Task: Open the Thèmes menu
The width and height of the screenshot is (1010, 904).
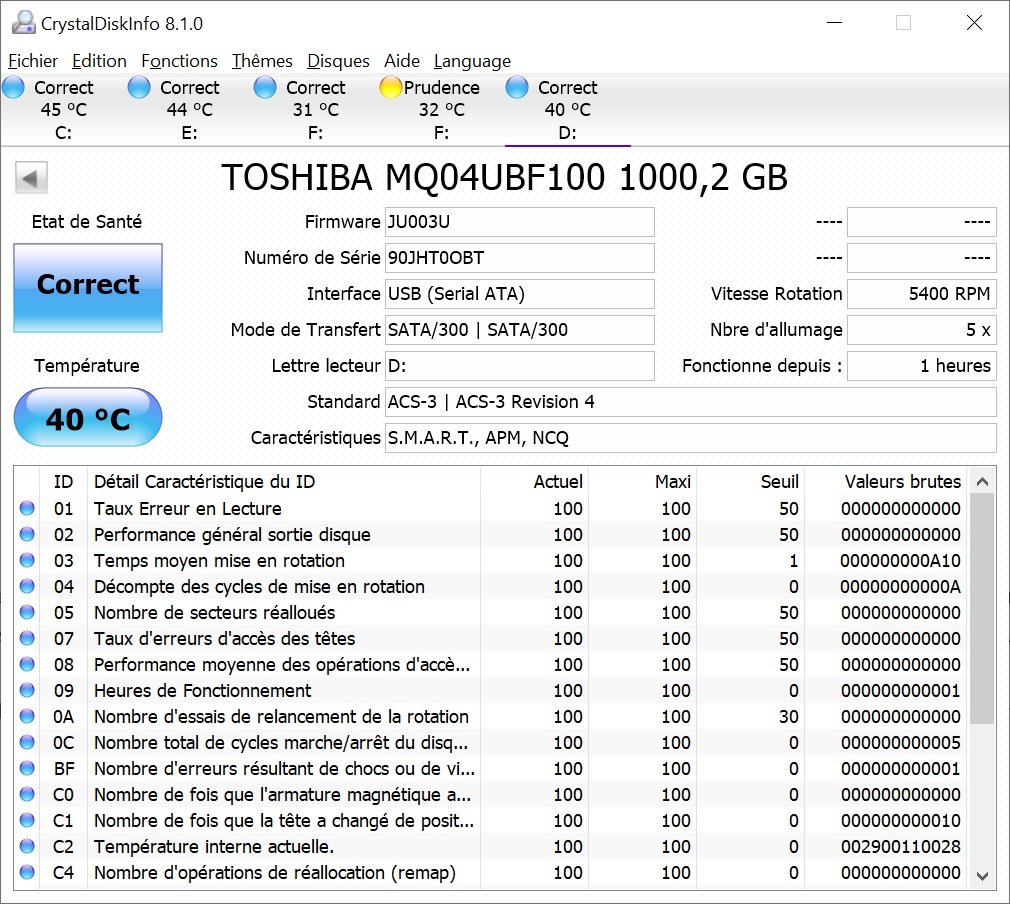Action: [262, 61]
